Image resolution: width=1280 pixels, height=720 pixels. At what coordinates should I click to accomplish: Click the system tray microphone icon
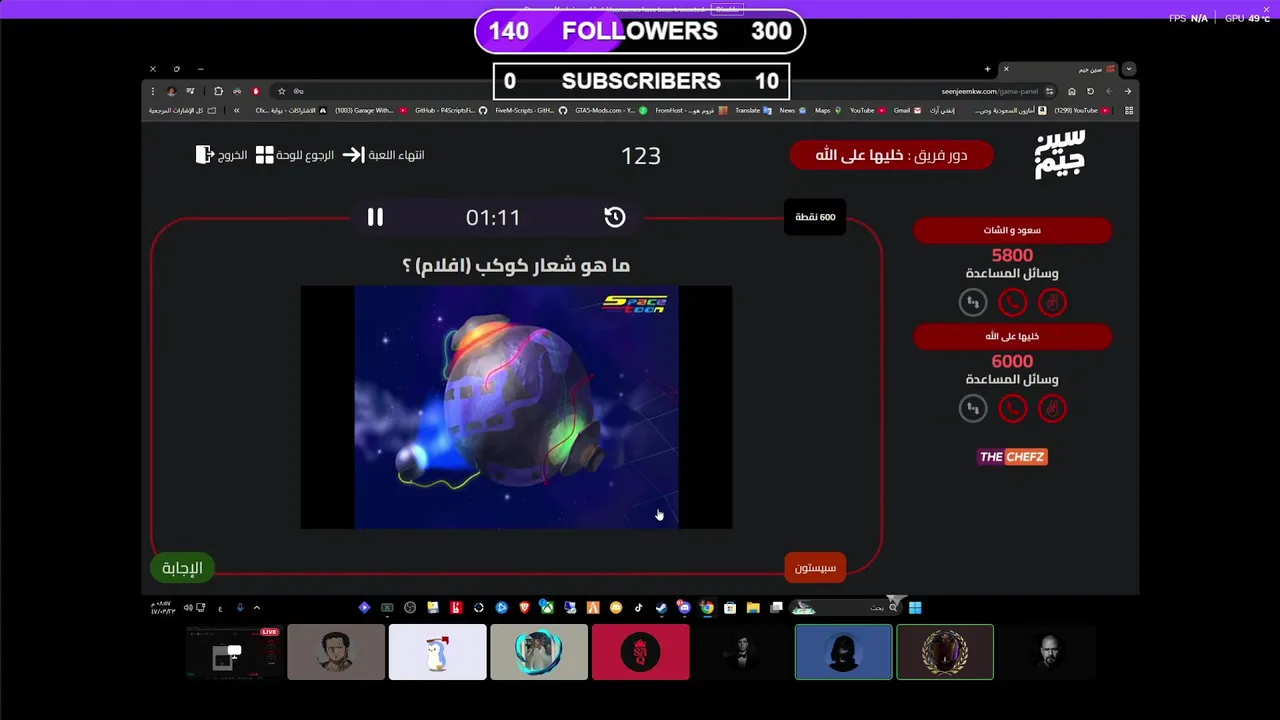tap(240, 607)
